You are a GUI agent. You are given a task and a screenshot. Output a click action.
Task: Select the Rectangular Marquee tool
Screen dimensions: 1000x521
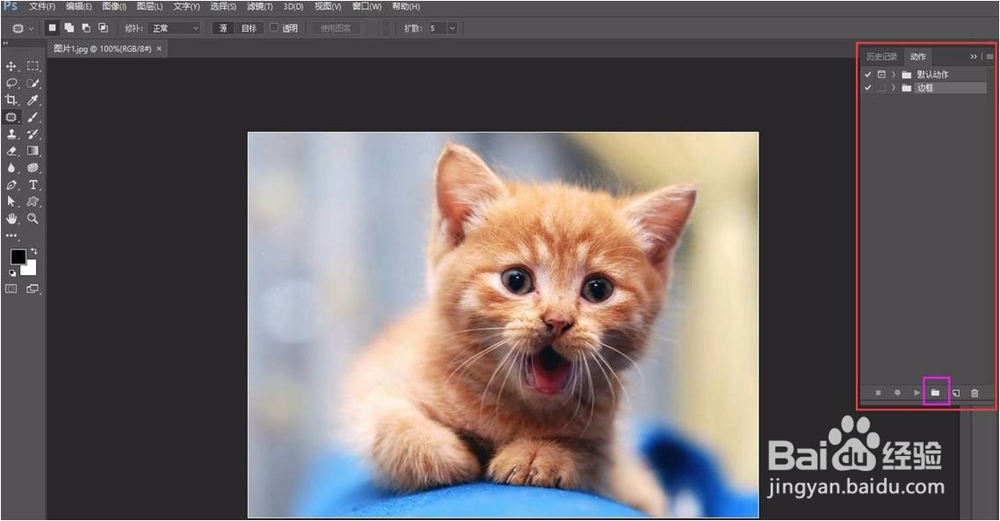click(x=33, y=66)
